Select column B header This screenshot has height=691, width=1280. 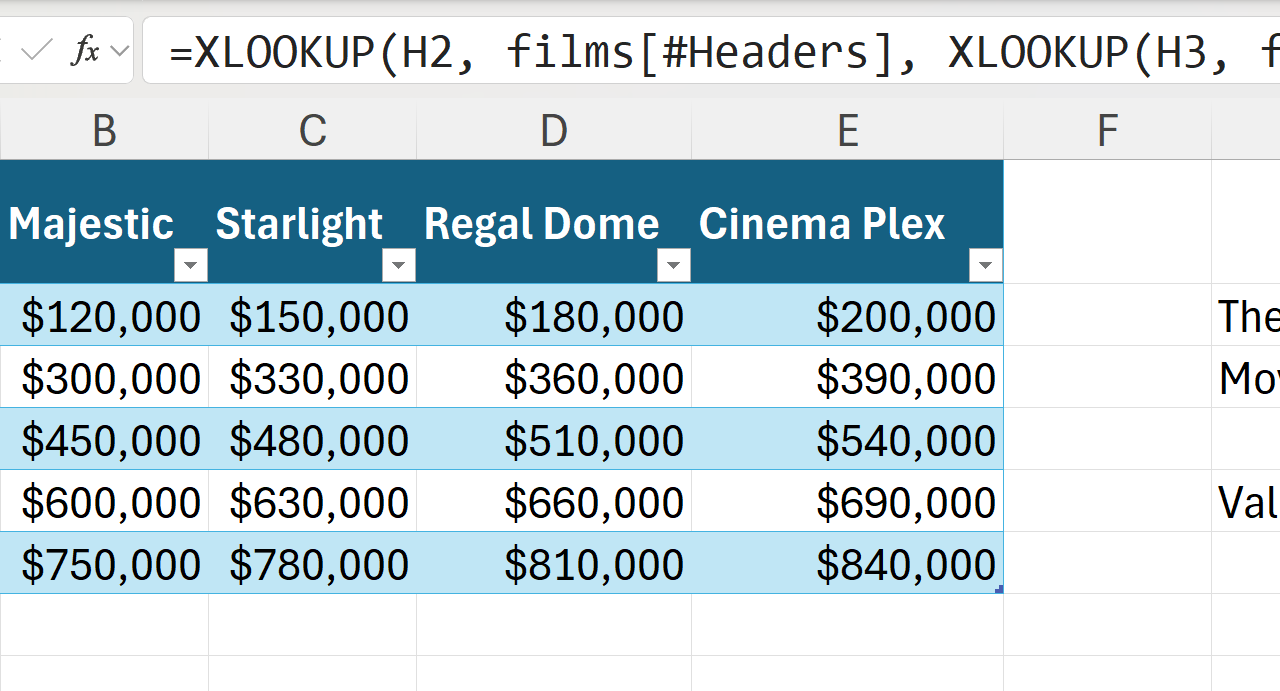(104, 130)
